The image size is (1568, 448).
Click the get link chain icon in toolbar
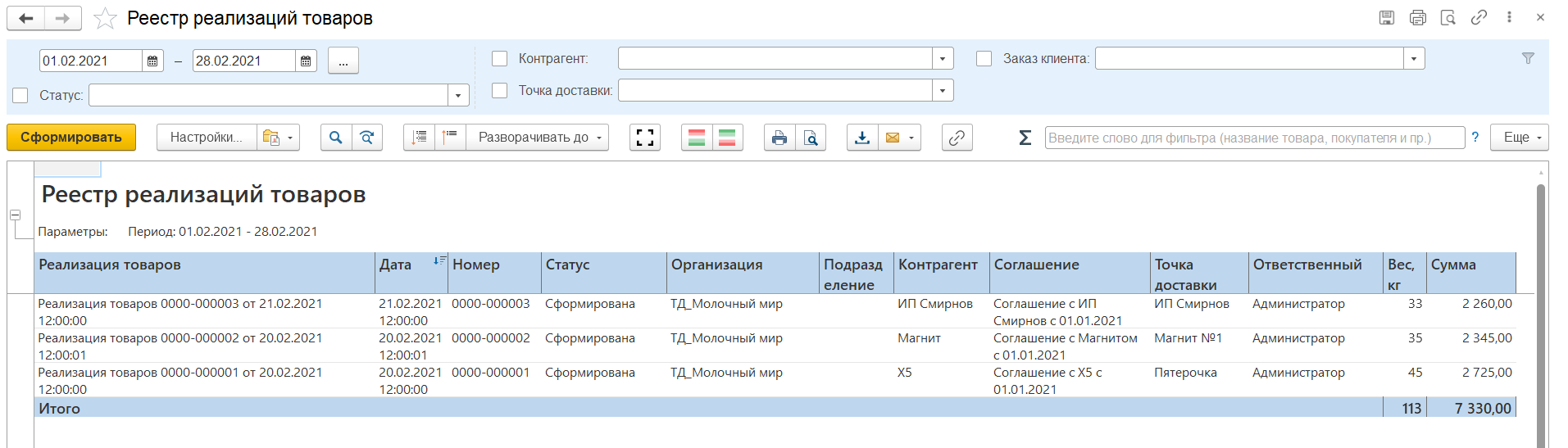[x=957, y=138]
